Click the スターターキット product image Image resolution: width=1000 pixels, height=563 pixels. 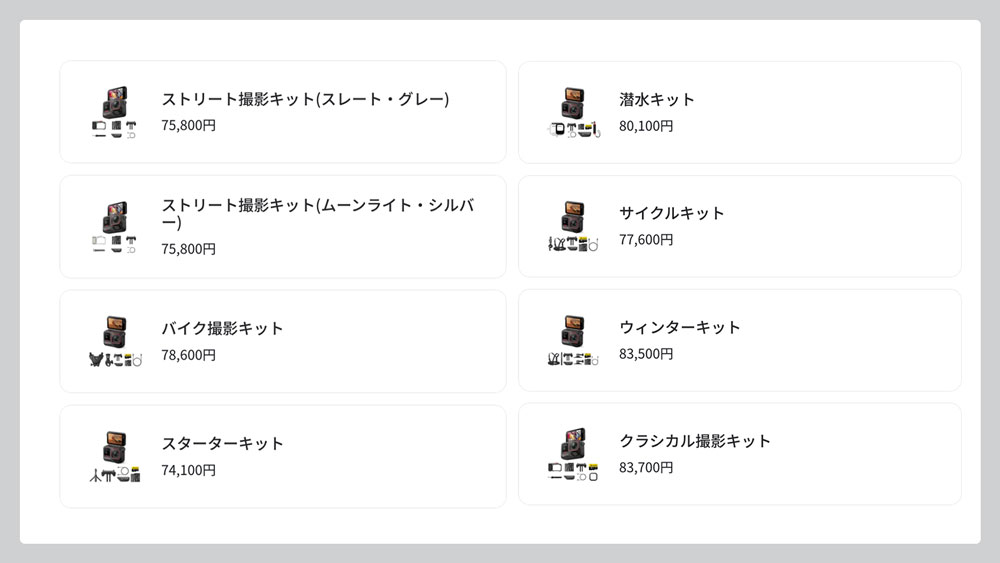tap(114, 457)
